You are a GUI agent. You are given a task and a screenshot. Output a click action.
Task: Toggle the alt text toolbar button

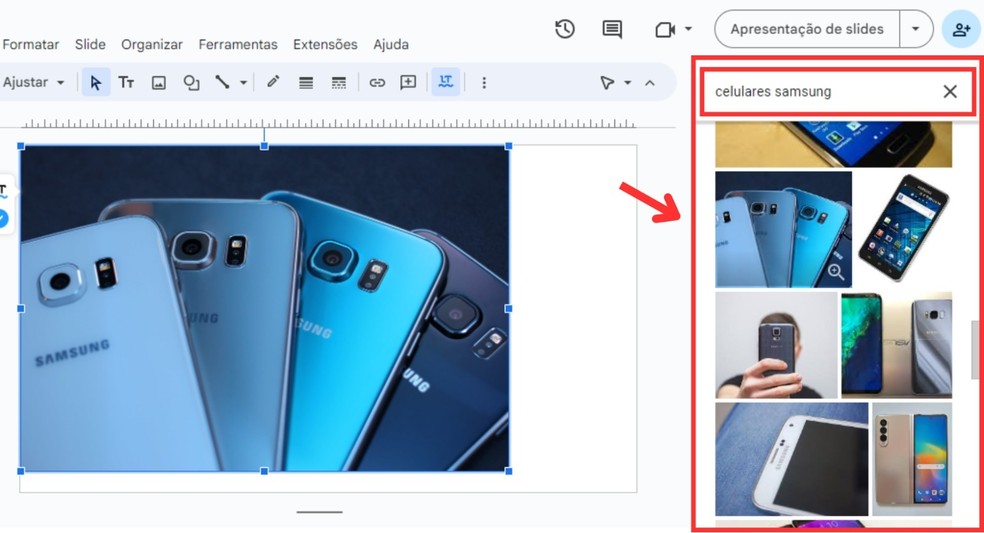tap(446, 82)
